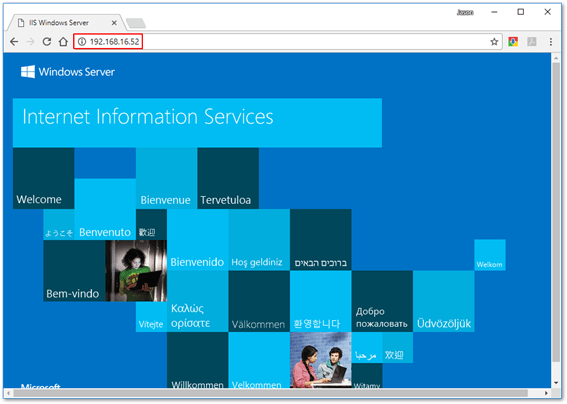This screenshot has height=404, width=567.
Task: Select the IIS Windows Server tab
Action: click(x=67, y=23)
